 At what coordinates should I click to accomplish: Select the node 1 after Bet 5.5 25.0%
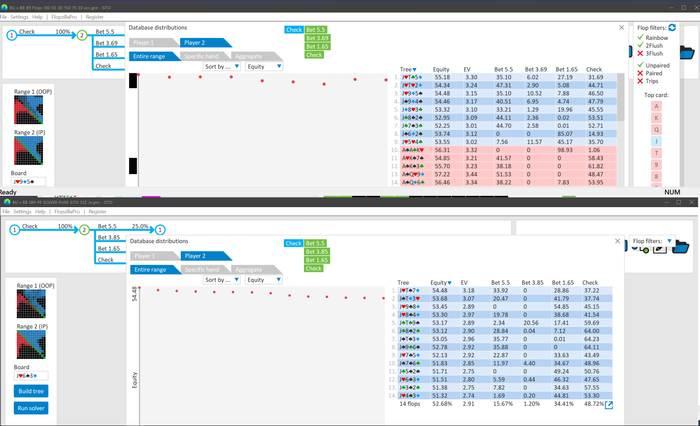click(x=160, y=230)
